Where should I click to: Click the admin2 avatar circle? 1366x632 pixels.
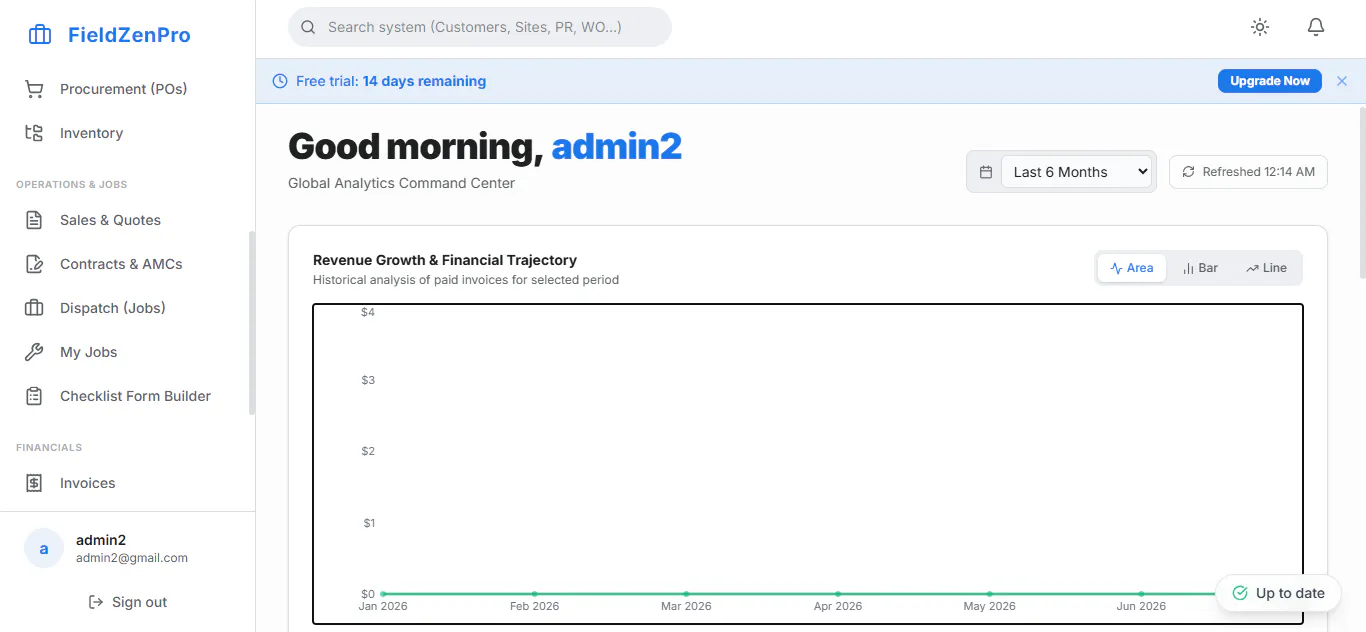[44, 548]
